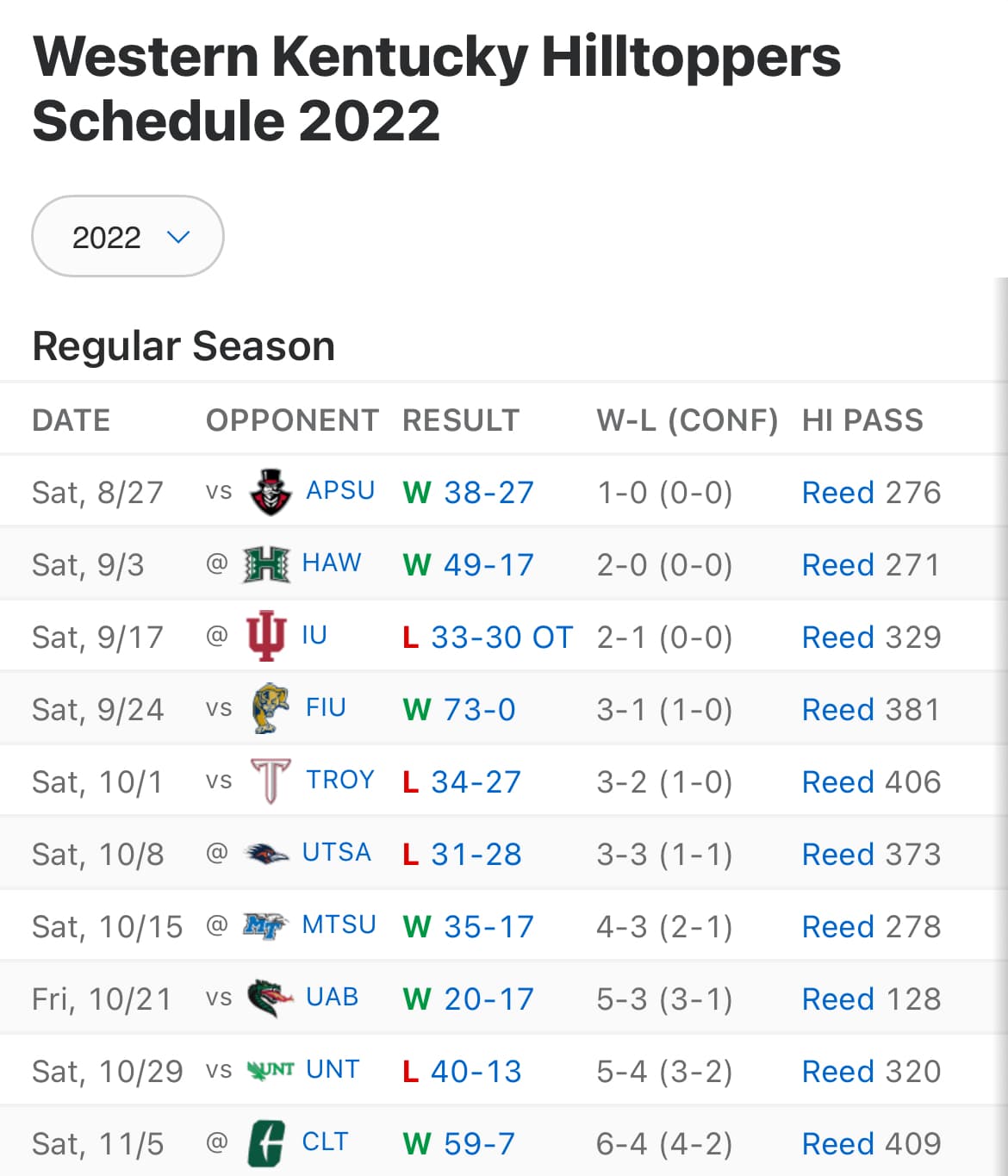This screenshot has height=1176, width=1008.
Task: Click the Hawaii H logo
Action: click(266, 564)
